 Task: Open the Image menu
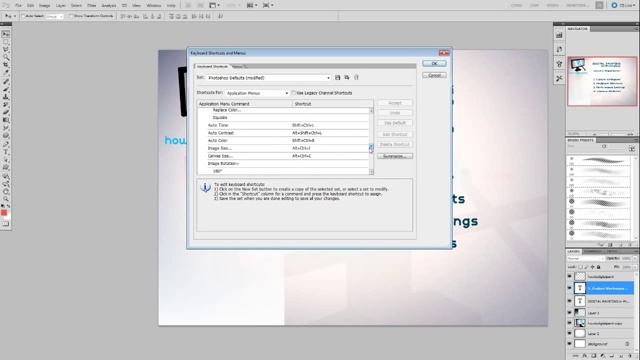[44, 6]
